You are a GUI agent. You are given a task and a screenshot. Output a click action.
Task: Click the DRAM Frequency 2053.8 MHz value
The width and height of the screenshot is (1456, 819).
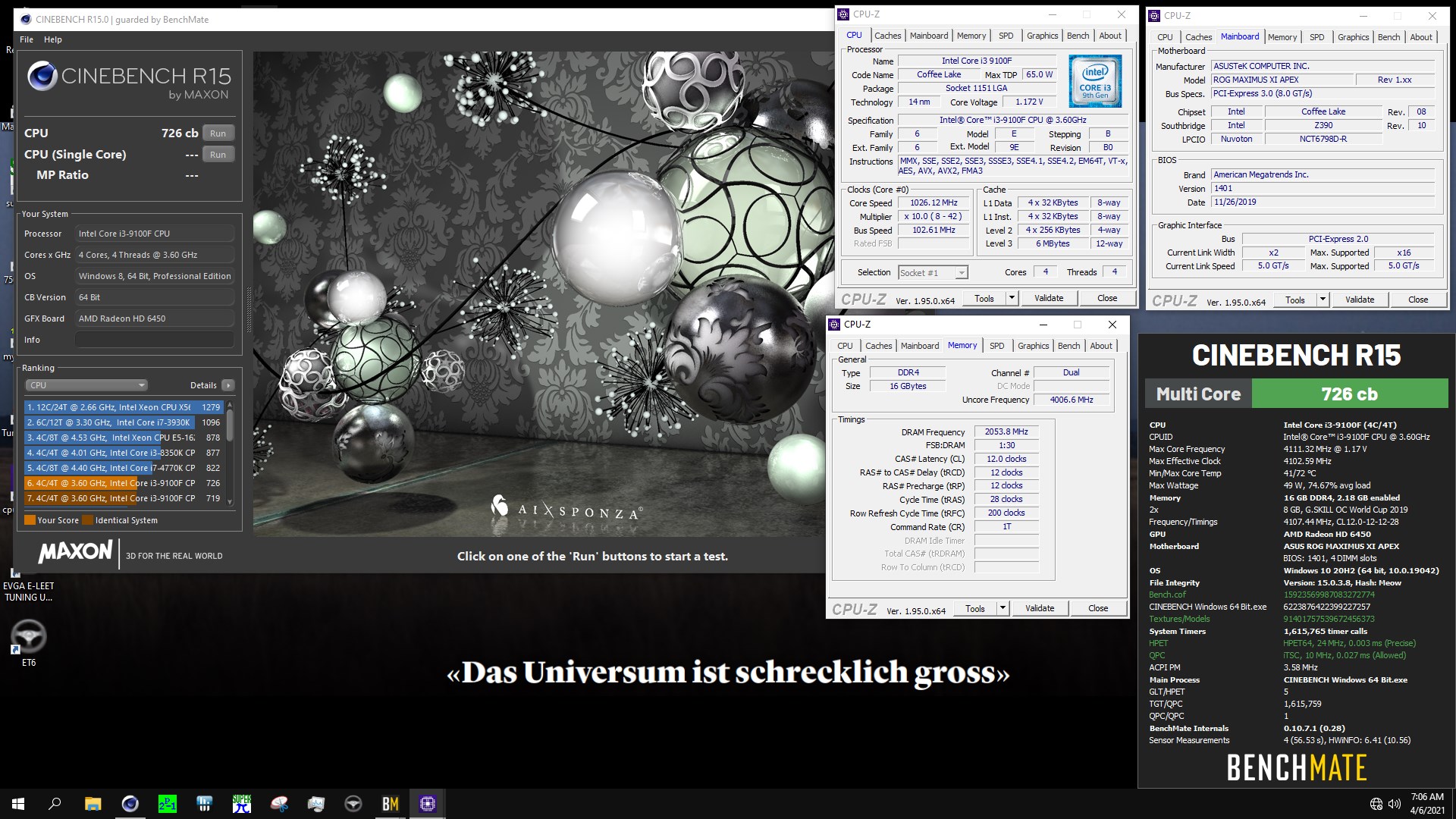(1006, 431)
